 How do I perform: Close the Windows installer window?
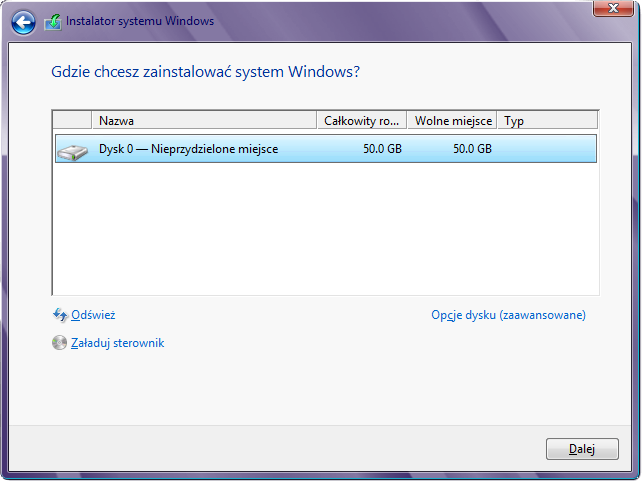613,8
